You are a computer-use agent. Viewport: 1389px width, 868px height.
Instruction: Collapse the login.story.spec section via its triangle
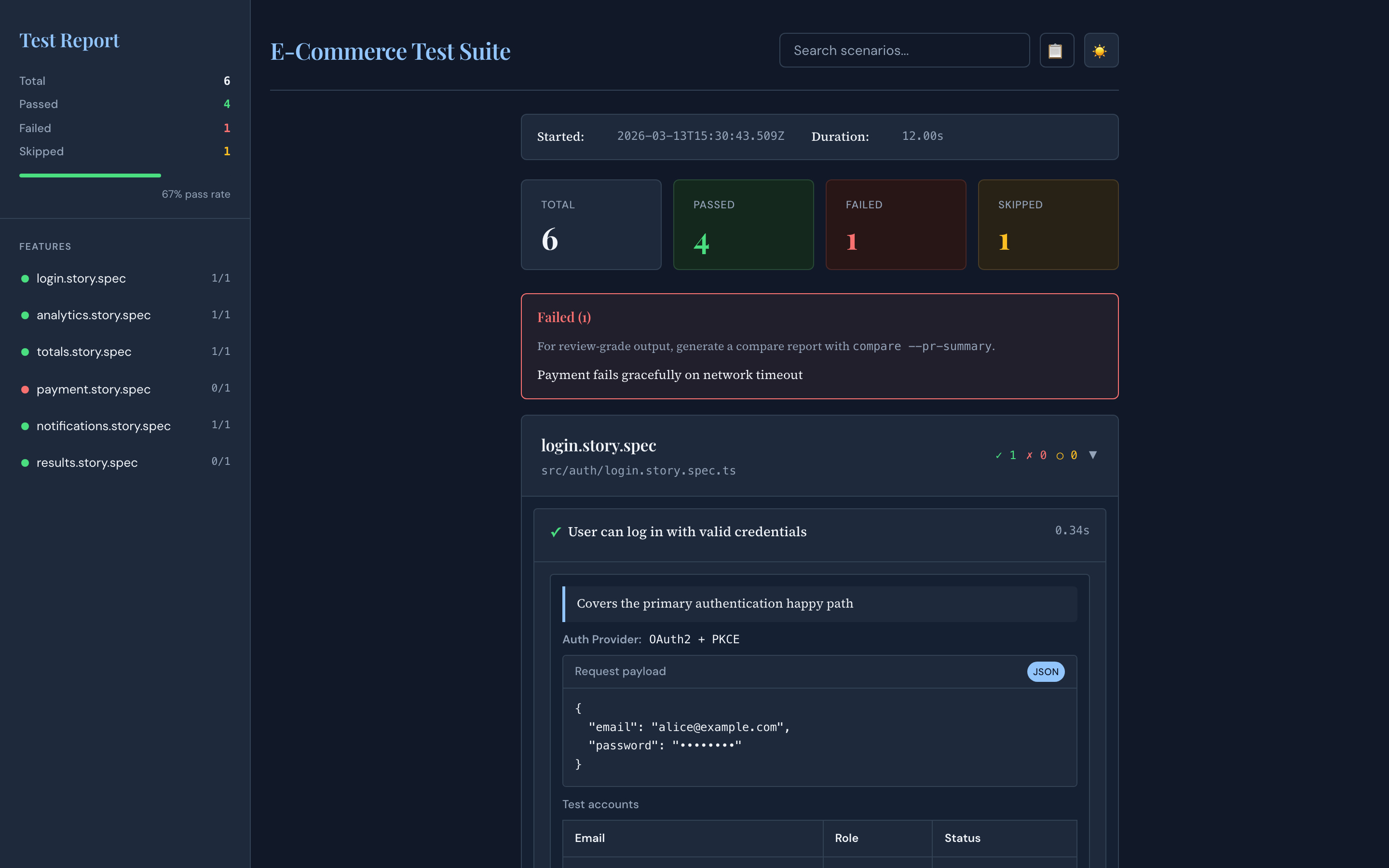coord(1093,455)
